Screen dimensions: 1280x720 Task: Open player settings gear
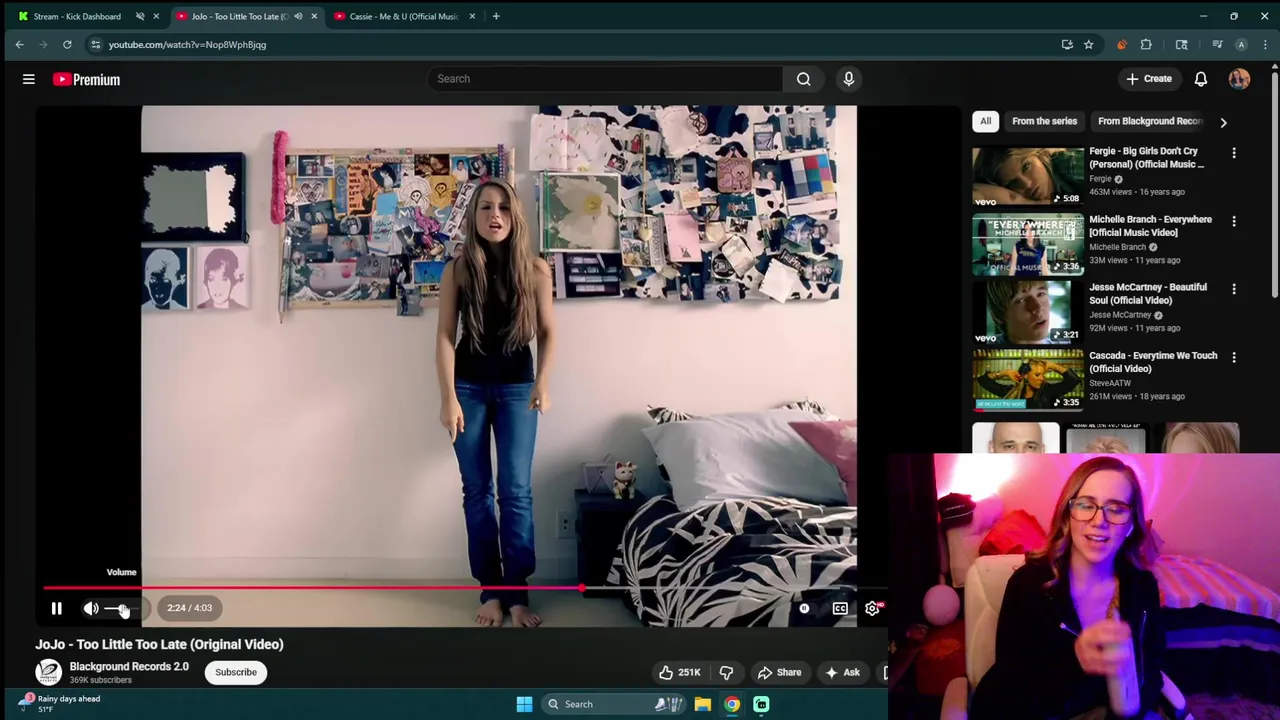(x=872, y=608)
